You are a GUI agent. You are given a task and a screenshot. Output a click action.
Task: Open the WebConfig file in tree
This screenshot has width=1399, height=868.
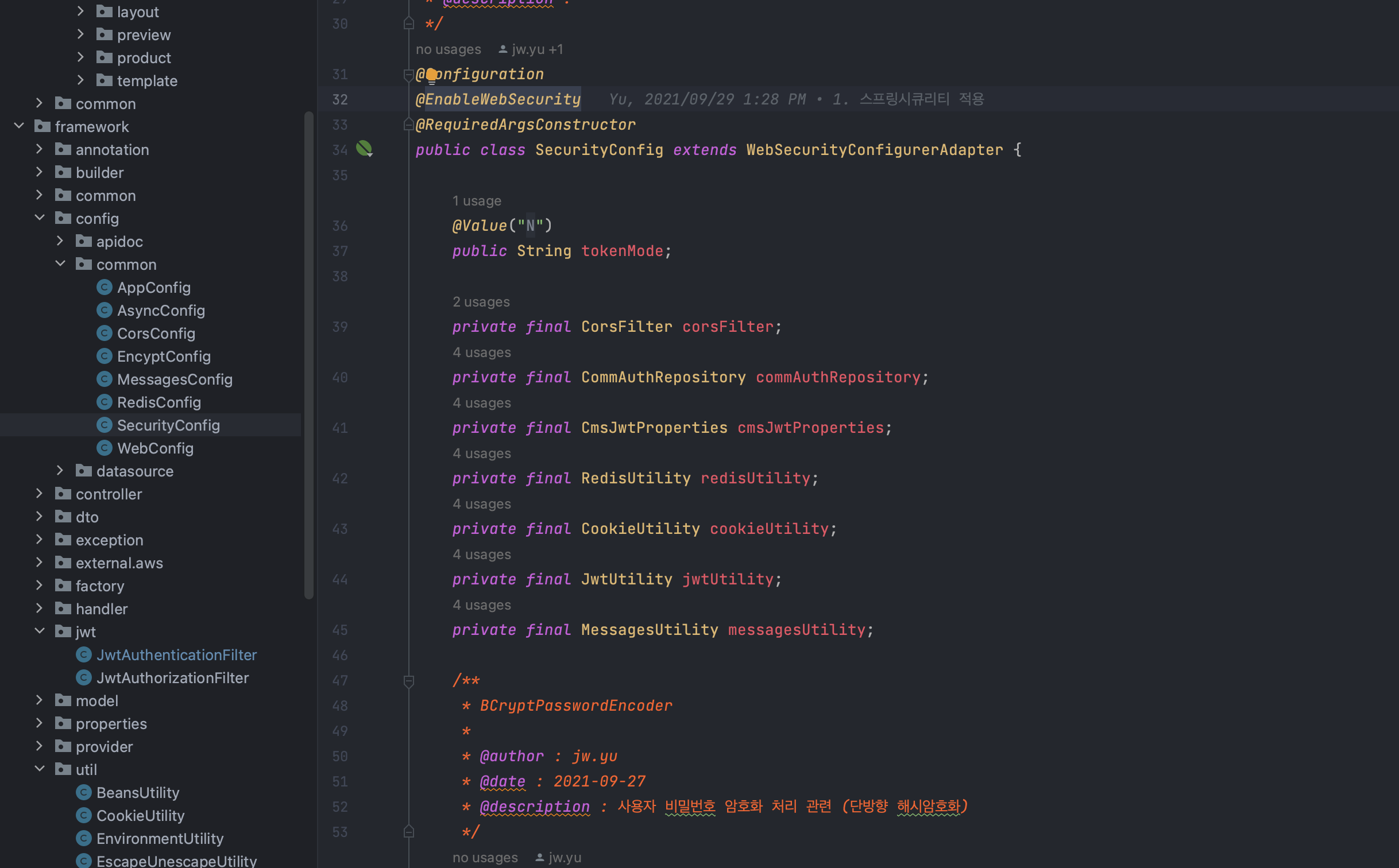155,448
